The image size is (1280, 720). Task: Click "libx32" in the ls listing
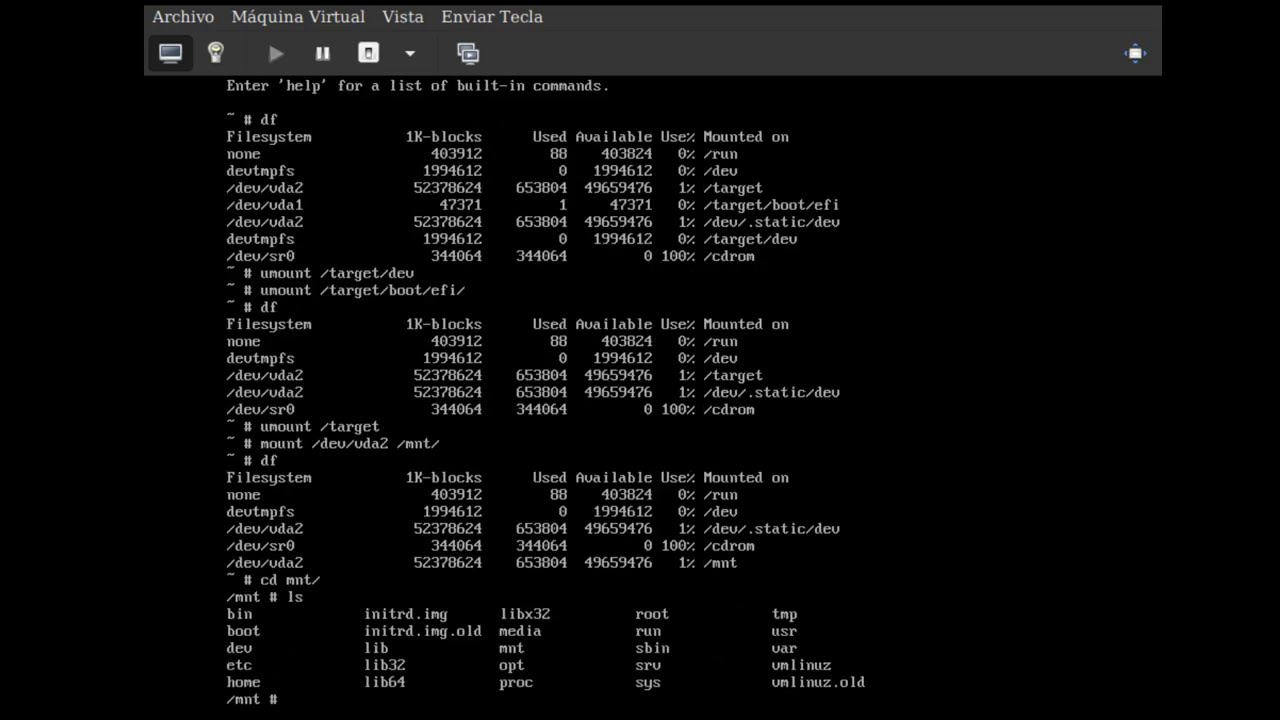tap(525, 614)
